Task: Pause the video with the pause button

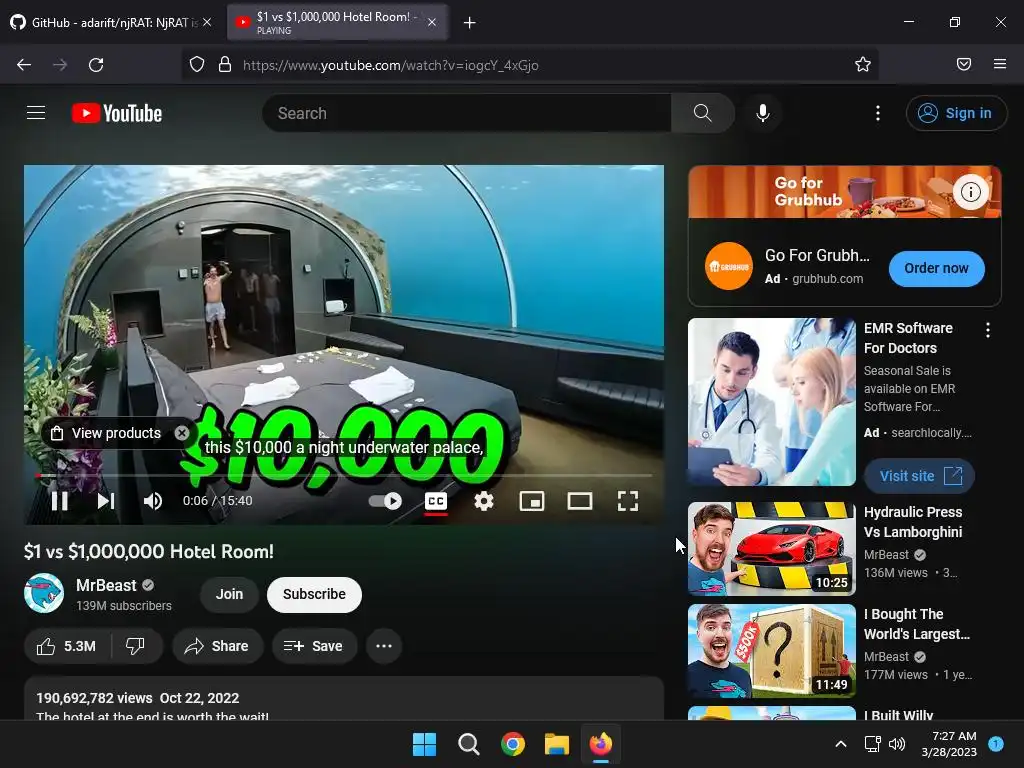Action: [59, 501]
